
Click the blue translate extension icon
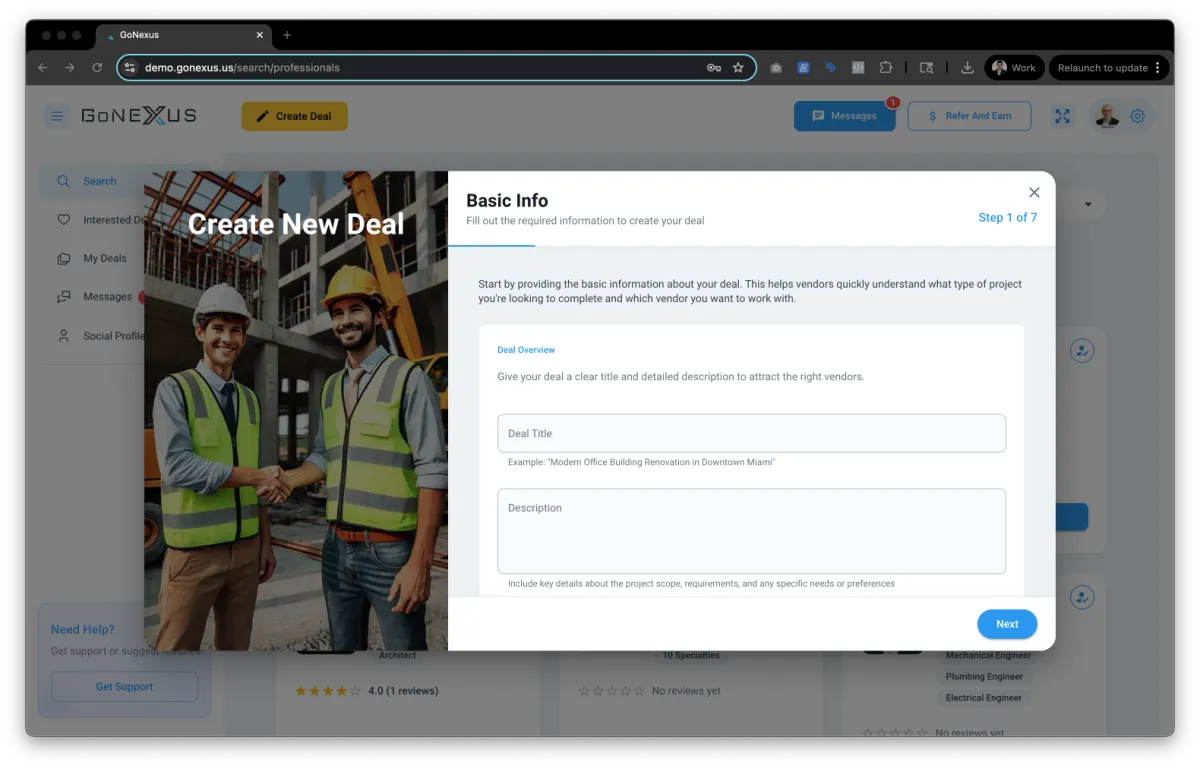(803, 68)
